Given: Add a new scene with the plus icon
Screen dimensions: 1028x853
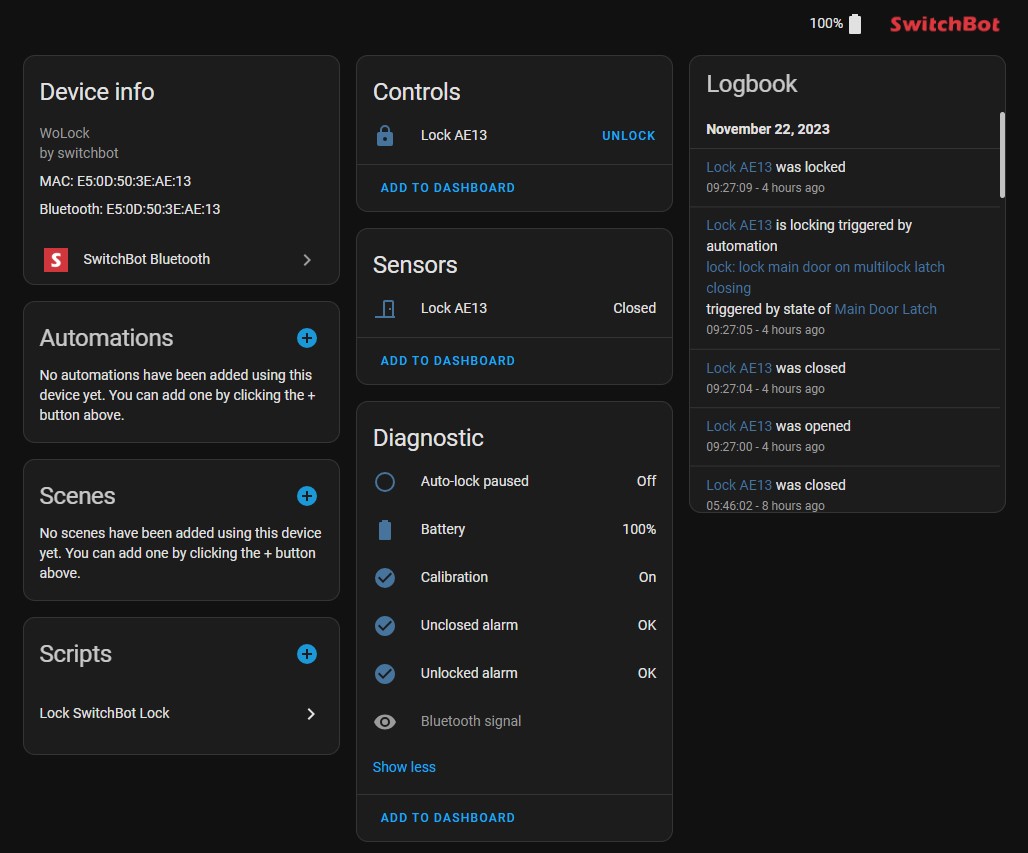Looking at the screenshot, I should click(307, 496).
